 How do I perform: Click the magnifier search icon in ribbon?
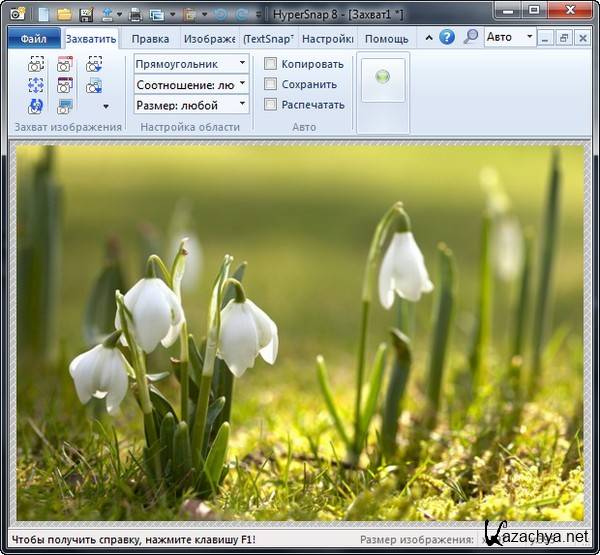[x=470, y=37]
